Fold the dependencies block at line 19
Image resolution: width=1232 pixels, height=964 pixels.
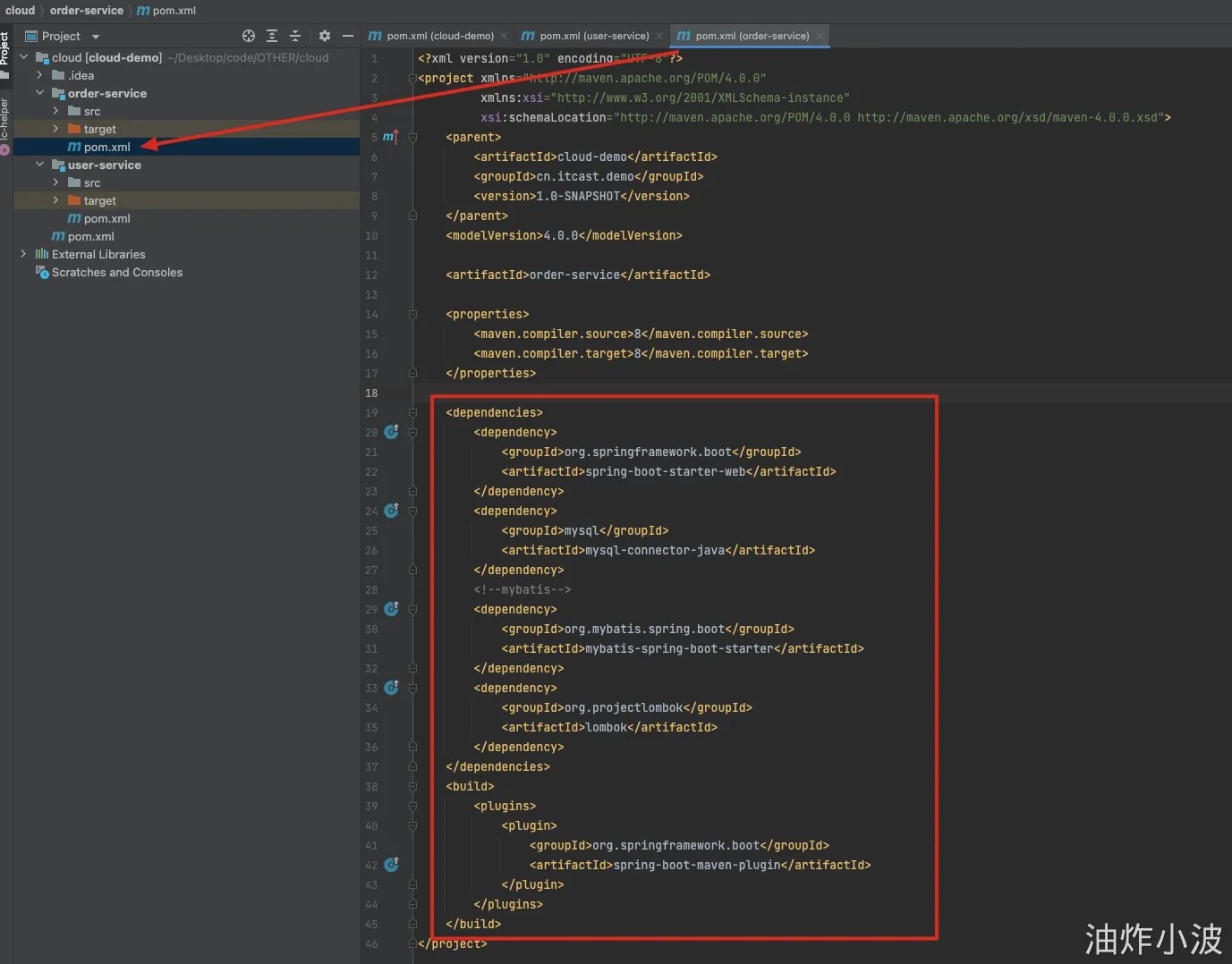(413, 413)
